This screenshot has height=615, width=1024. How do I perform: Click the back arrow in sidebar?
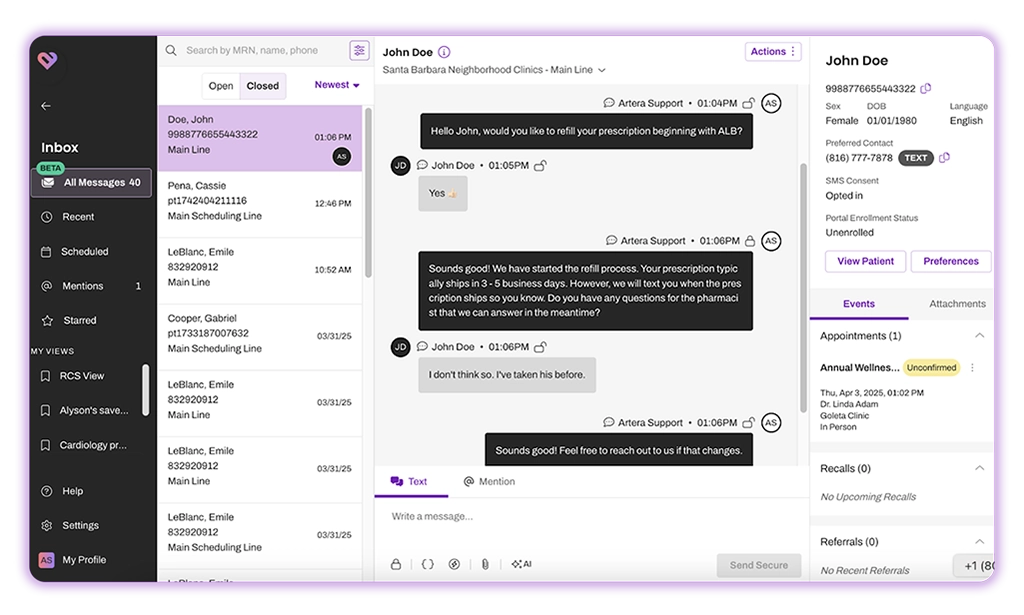(x=46, y=106)
